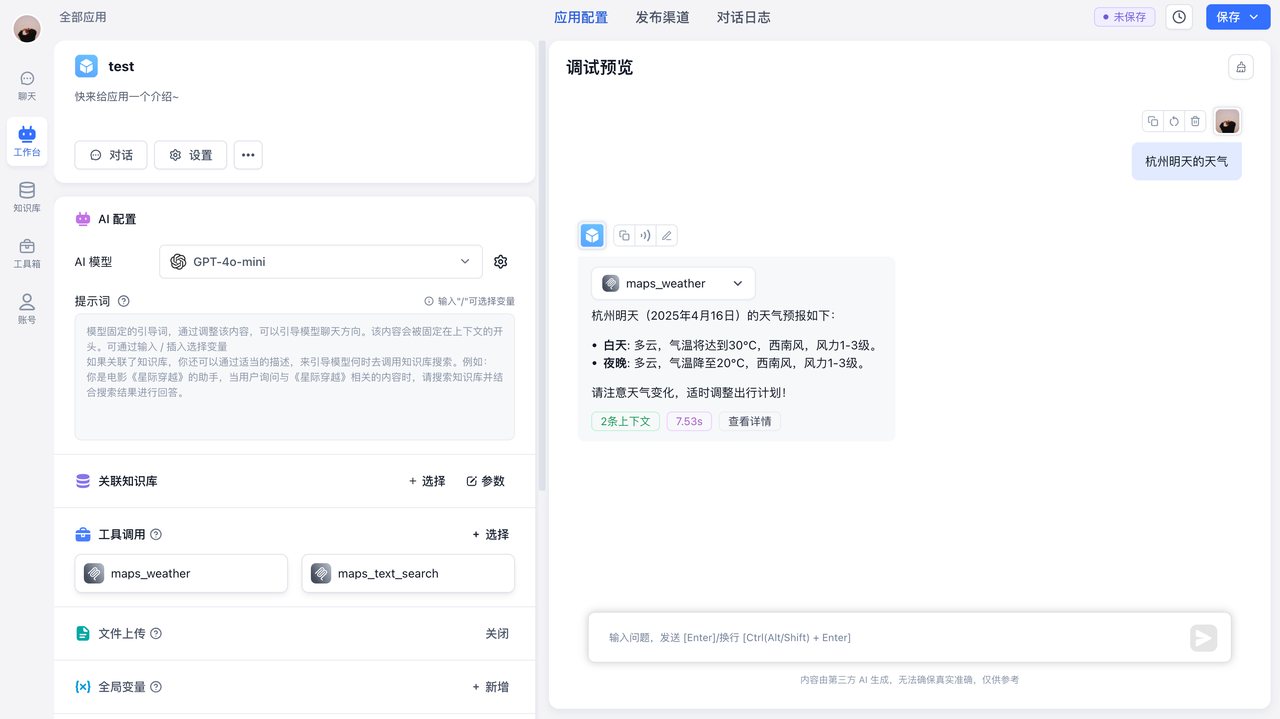Copy the AI response message
This screenshot has width=1280, height=719.
click(x=624, y=236)
